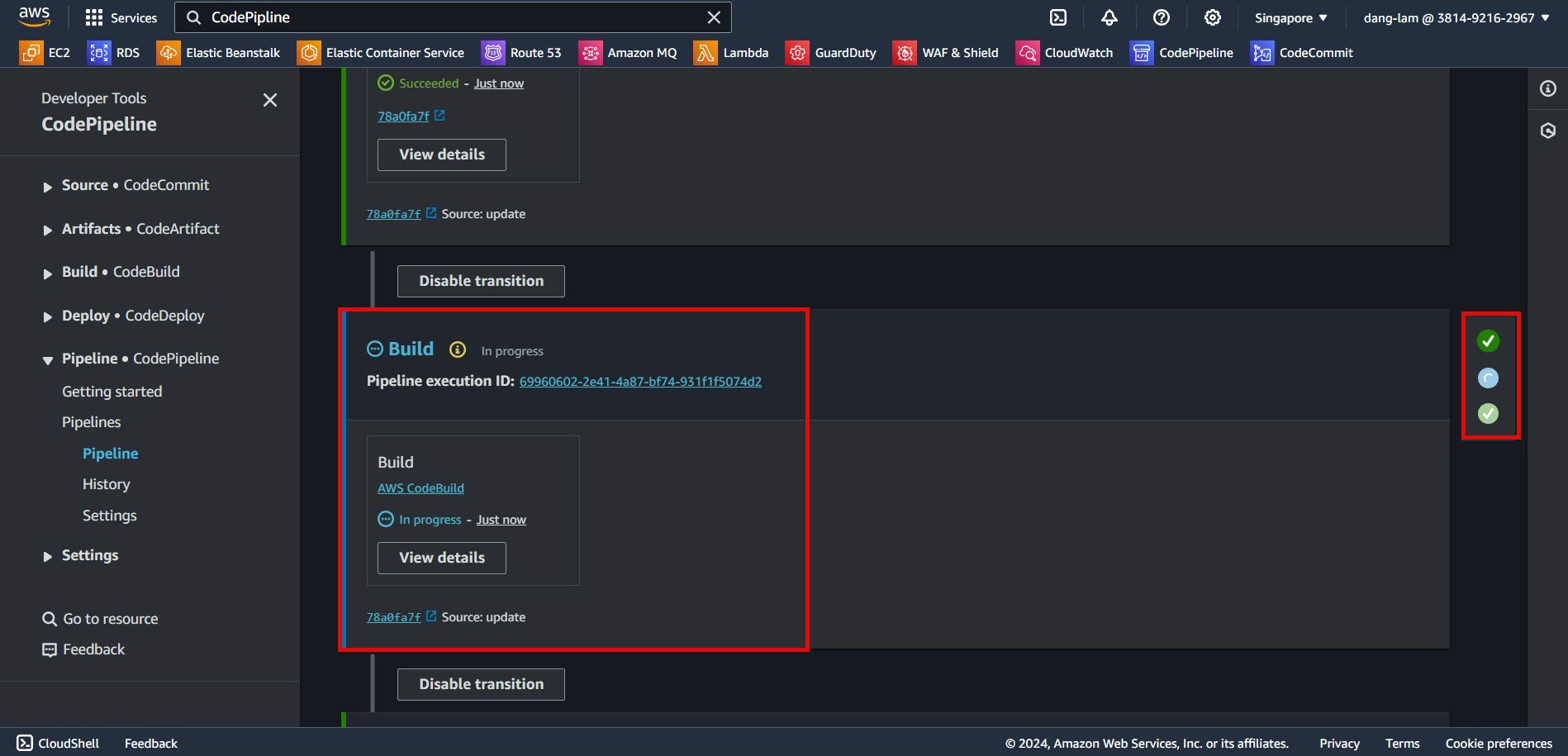The height and width of the screenshot is (756, 1568).
Task: Disable transition below the Build stage
Action: click(481, 684)
